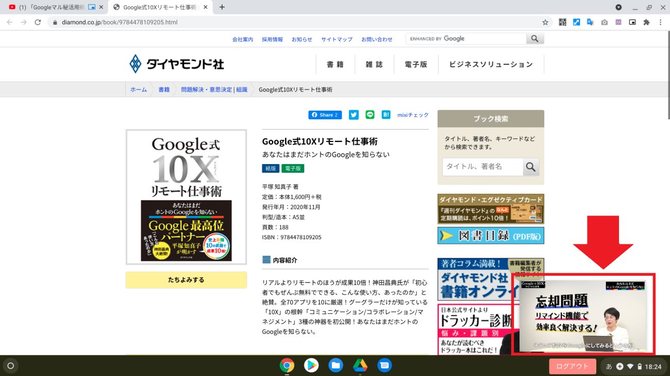Focus the タイトル、著者名 book search field
The height and width of the screenshot is (376, 670).
tap(482, 167)
